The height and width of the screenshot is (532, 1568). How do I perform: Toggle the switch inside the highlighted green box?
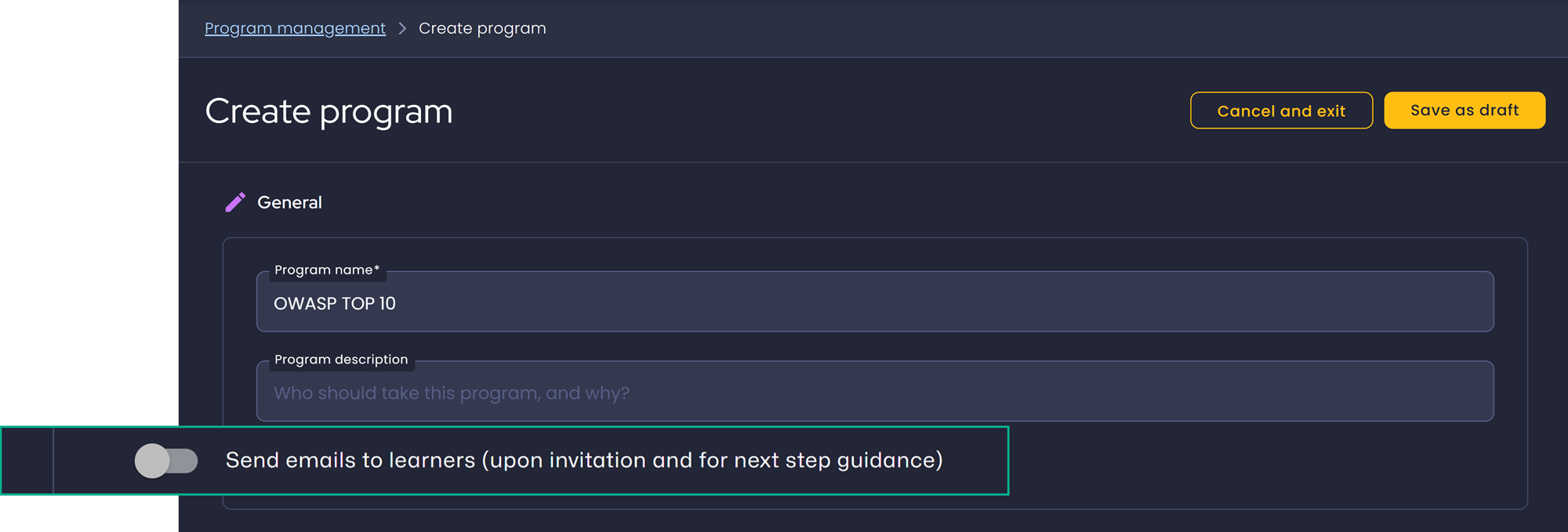click(x=167, y=461)
